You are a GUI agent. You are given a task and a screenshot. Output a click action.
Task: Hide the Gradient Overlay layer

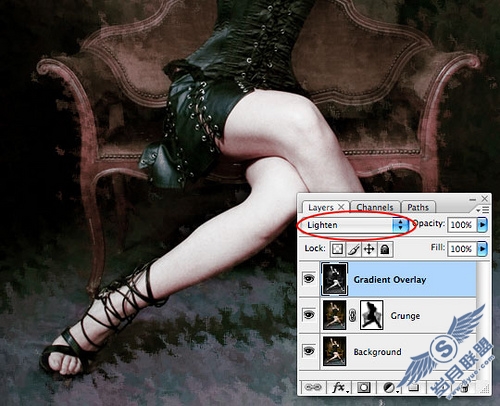coord(309,279)
